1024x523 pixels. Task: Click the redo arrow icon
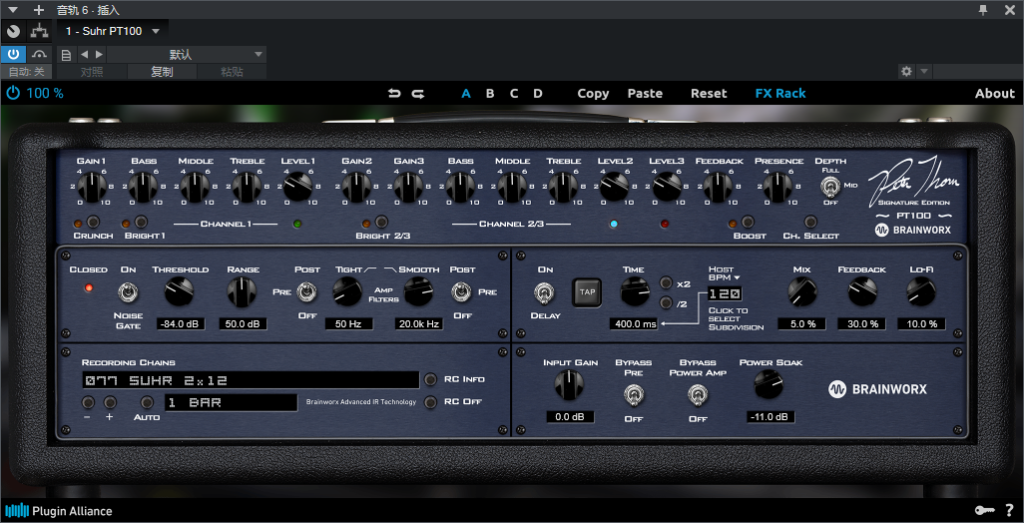coord(418,93)
